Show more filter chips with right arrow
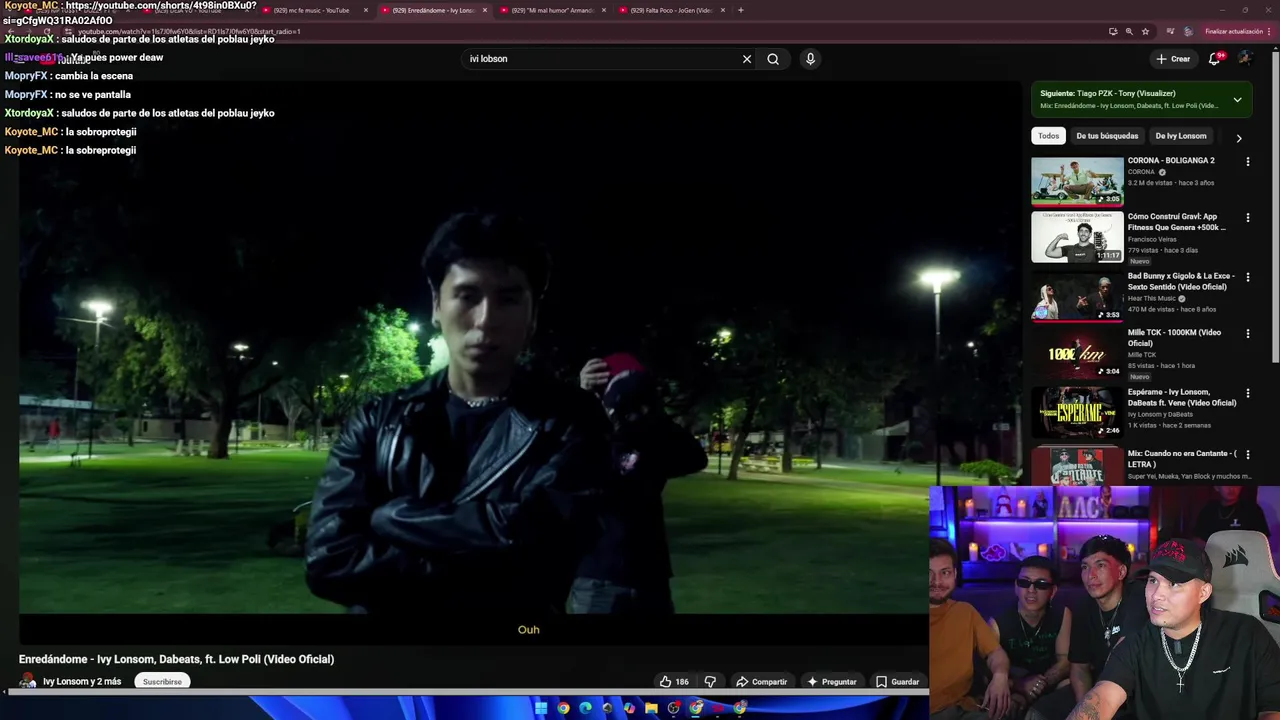 (x=1238, y=137)
